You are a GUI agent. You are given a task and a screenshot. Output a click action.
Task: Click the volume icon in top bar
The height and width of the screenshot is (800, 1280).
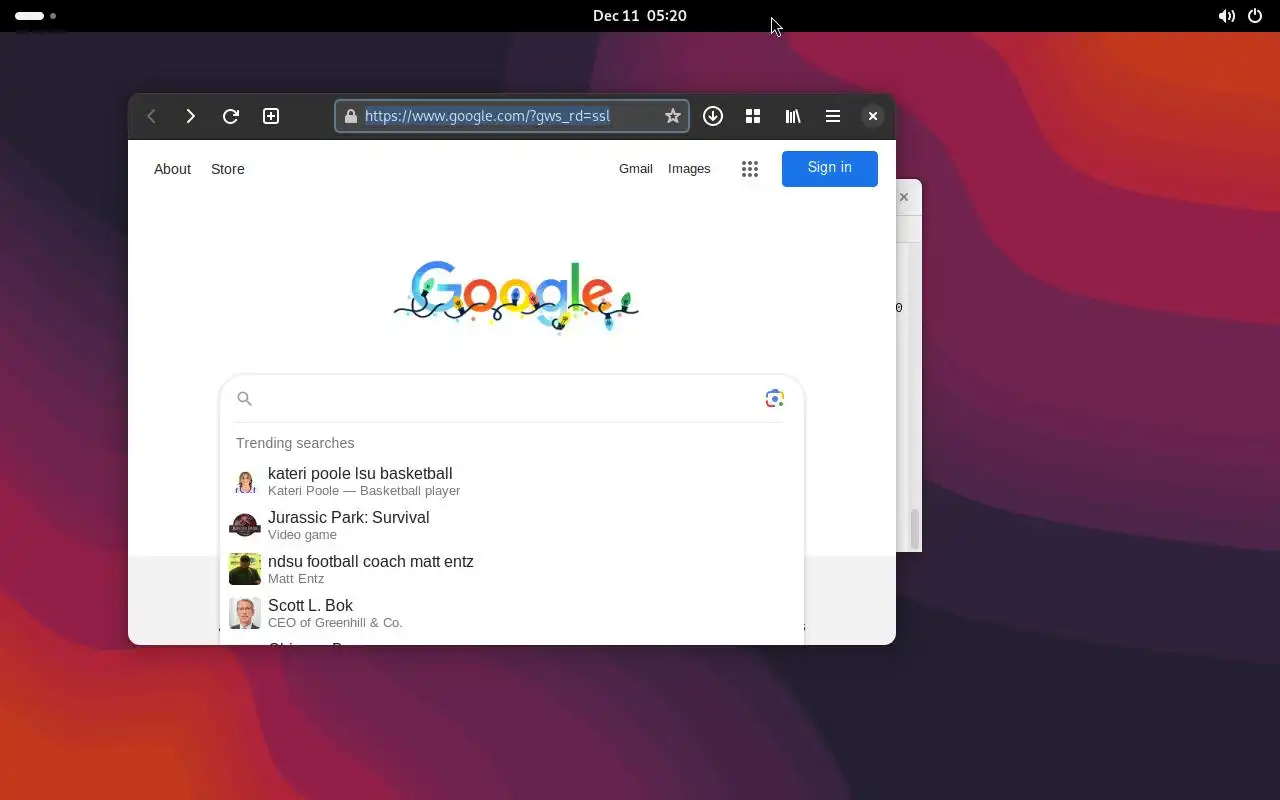[x=1226, y=16]
